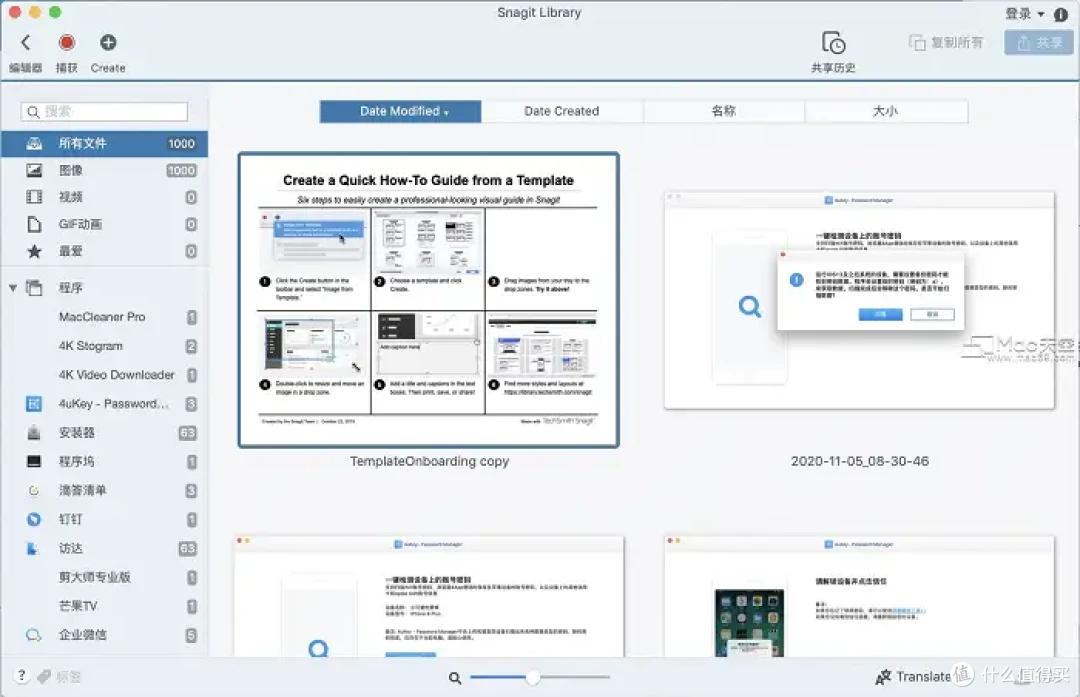
Task: Click the 4uKey app icon
Action: [x=34, y=404]
